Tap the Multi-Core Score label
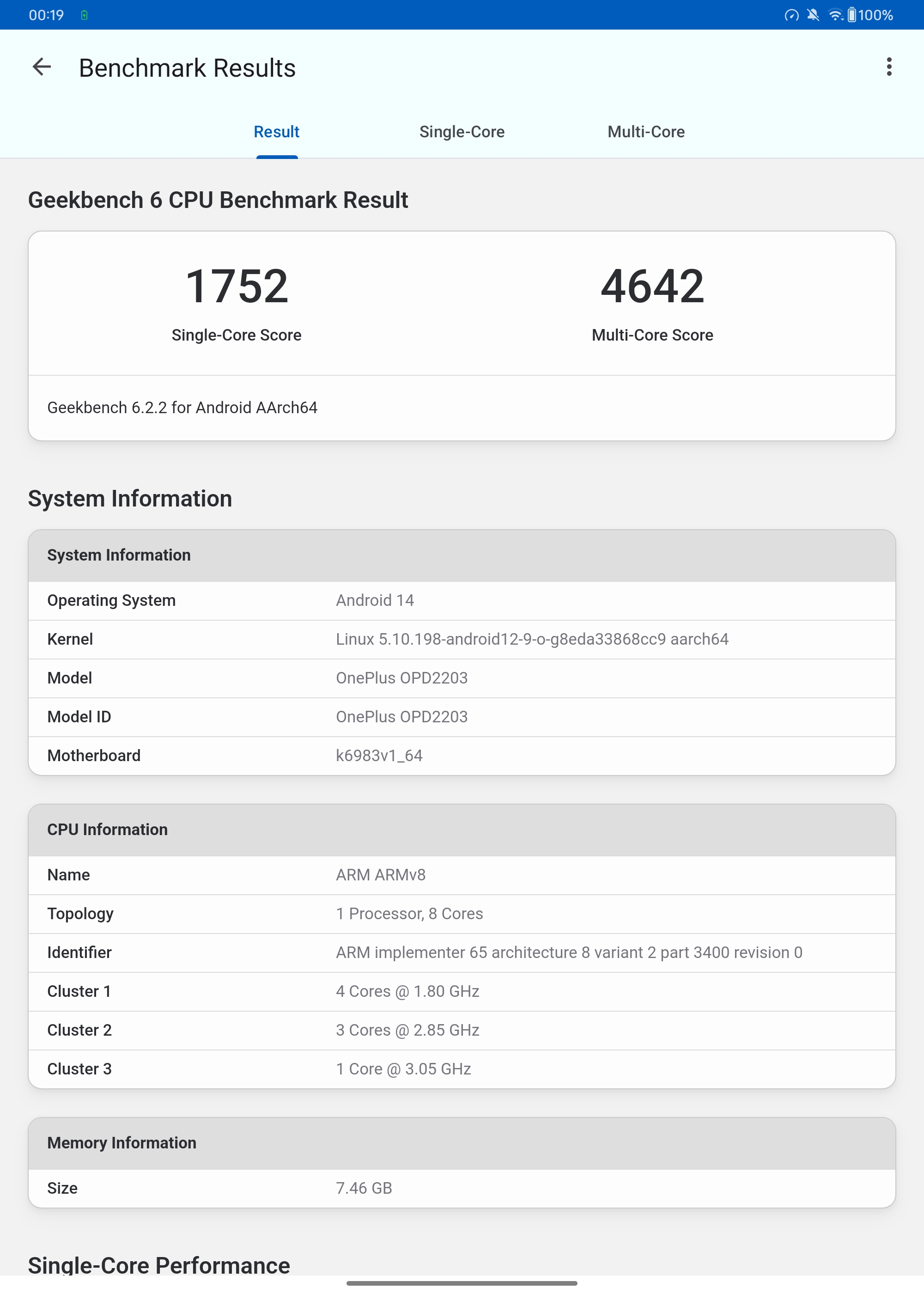This screenshot has height=1294, width=924. (x=652, y=335)
